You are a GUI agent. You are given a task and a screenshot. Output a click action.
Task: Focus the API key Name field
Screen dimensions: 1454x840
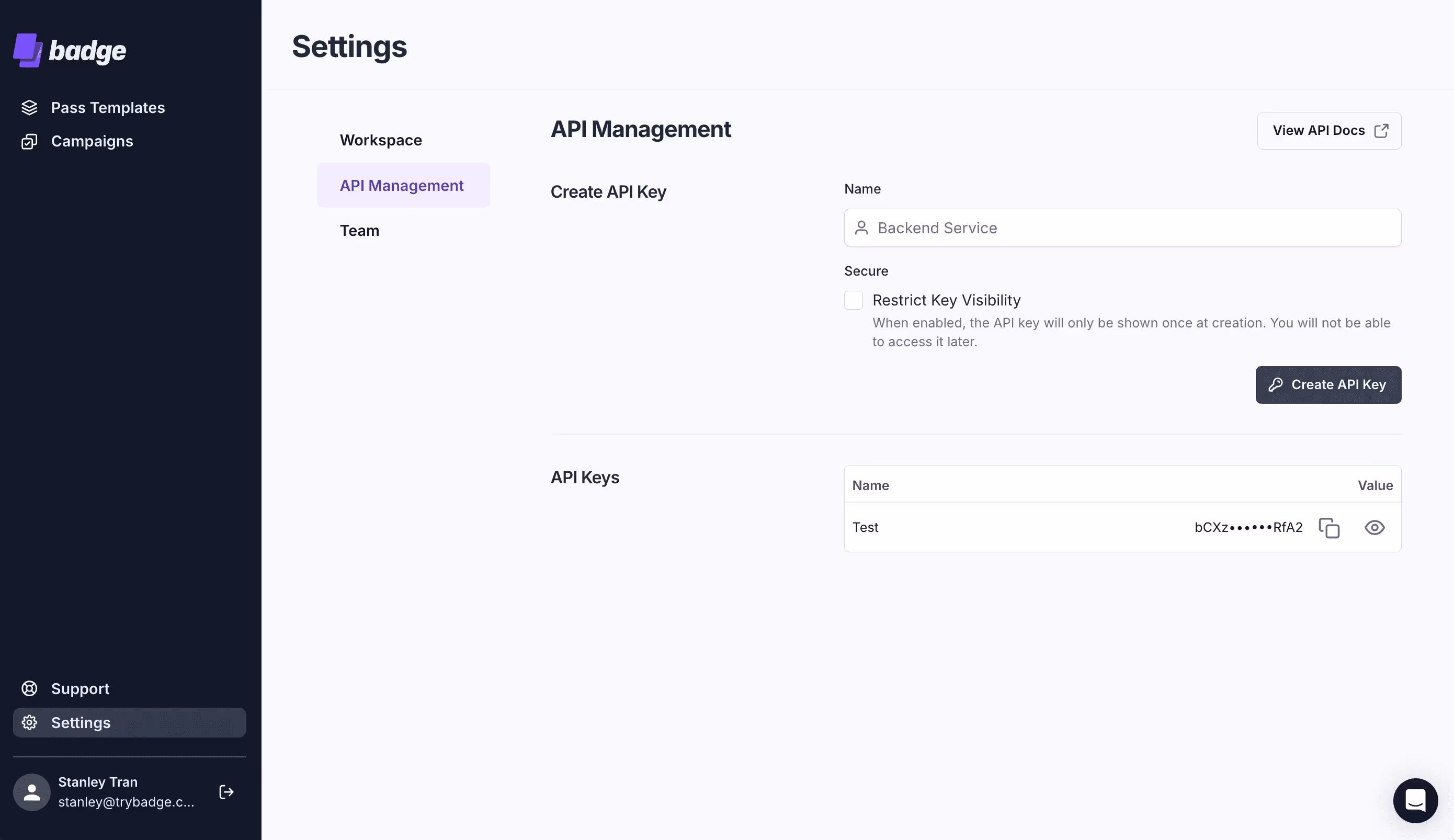tap(1122, 228)
